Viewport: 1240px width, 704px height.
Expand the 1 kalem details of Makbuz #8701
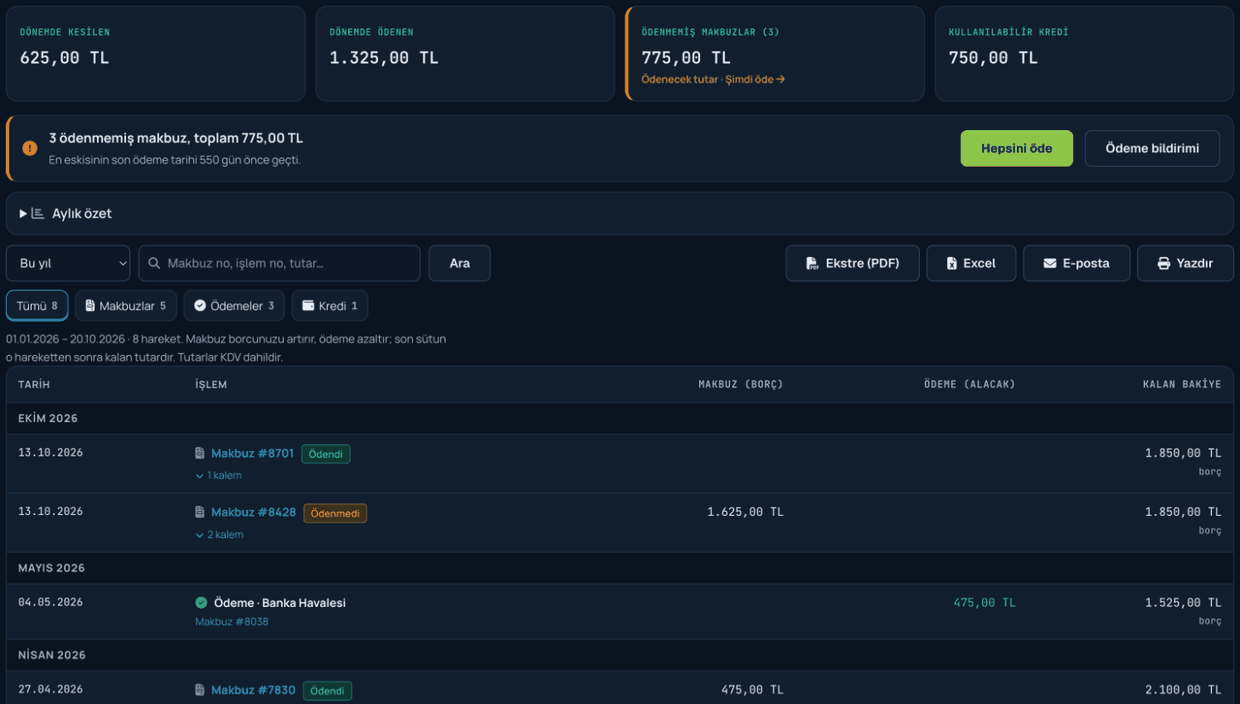(x=219, y=476)
